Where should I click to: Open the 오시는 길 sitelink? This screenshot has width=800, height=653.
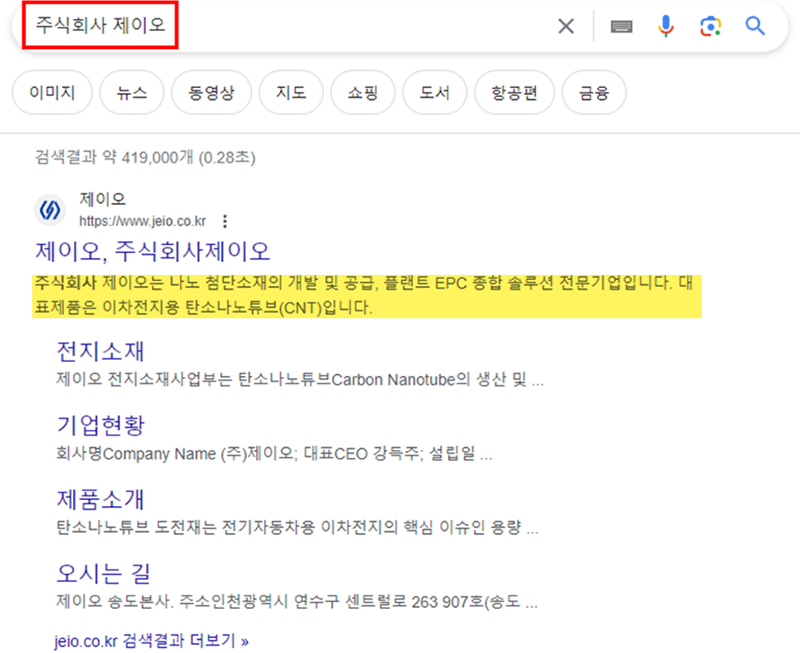103,573
